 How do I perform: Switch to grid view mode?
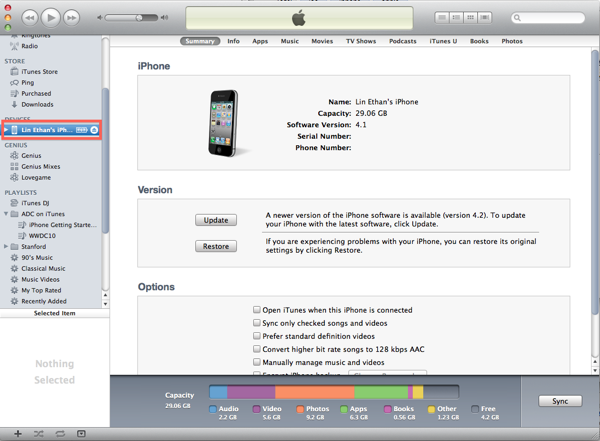[470, 18]
